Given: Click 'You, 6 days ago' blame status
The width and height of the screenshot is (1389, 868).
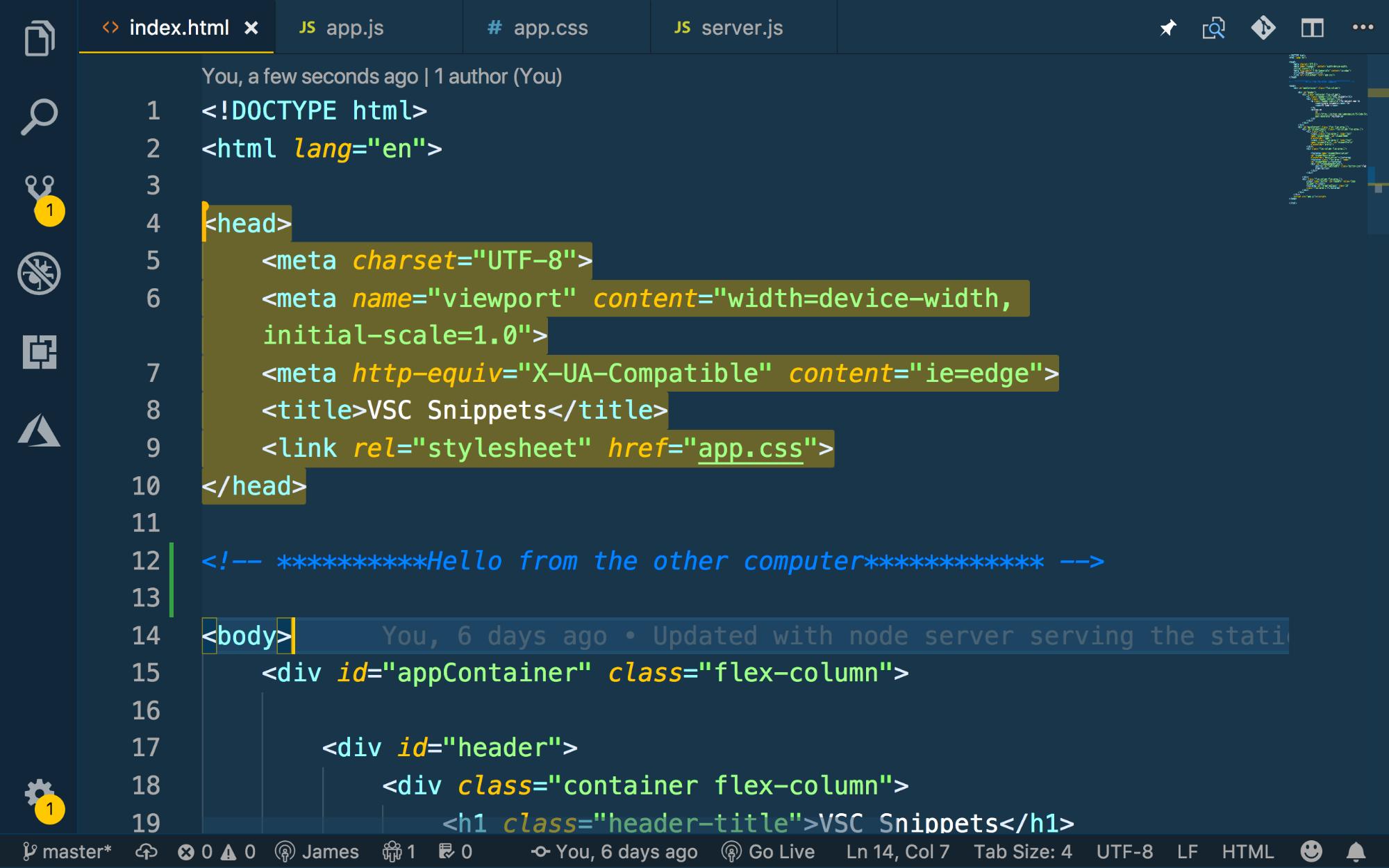Looking at the screenshot, I should [614, 851].
